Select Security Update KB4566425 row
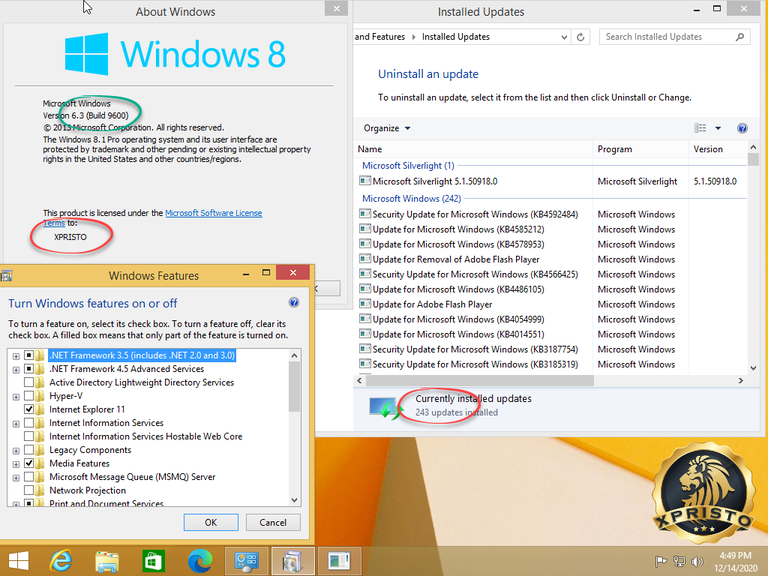The width and height of the screenshot is (768, 576). [x=550, y=274]
